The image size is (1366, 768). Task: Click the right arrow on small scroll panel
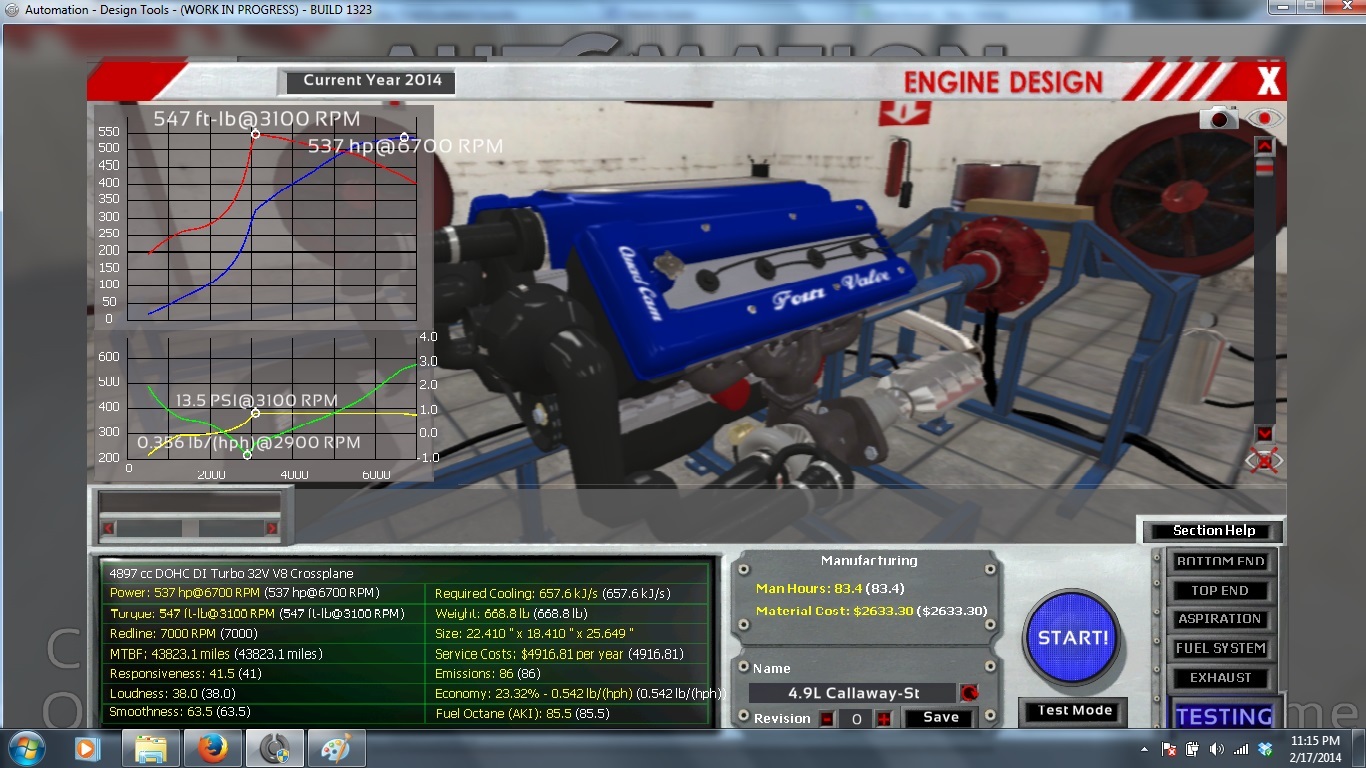coord(271,527)
